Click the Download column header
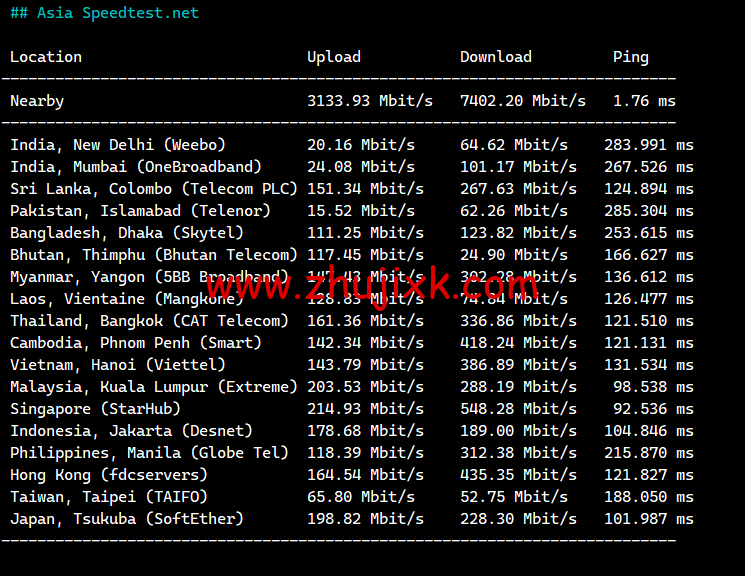 (x=496, y=57)
